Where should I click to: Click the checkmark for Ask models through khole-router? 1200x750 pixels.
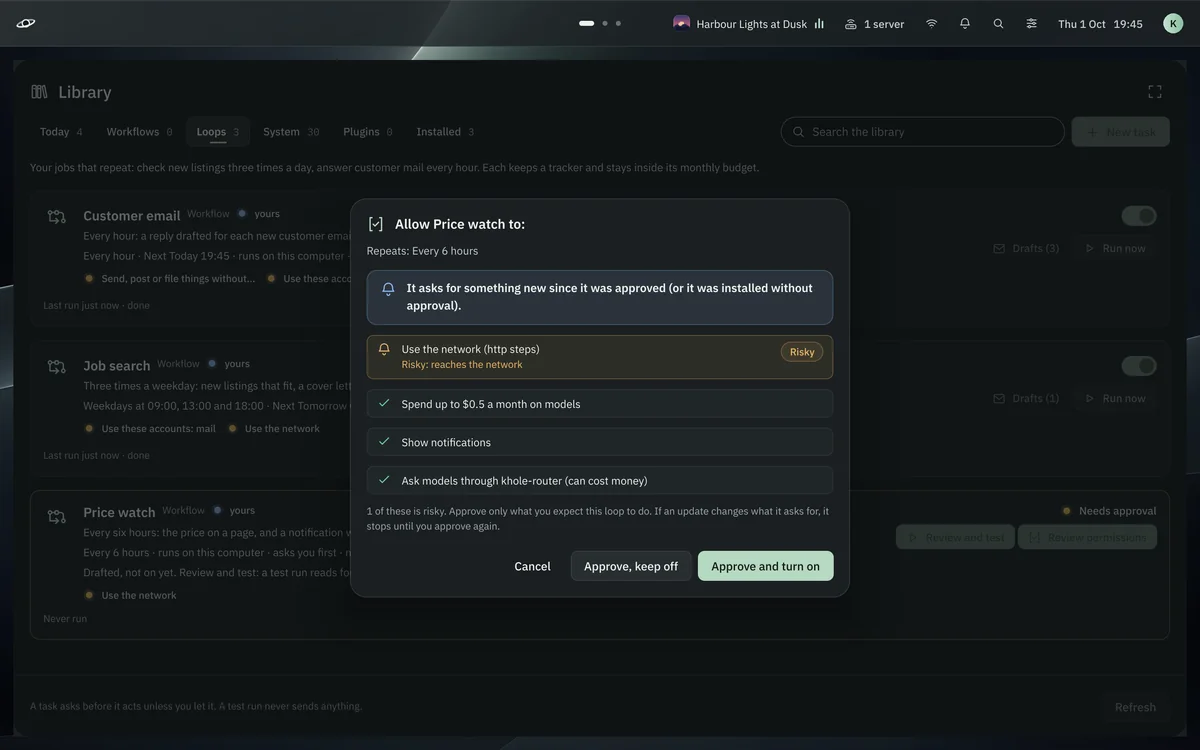(384, 479)
